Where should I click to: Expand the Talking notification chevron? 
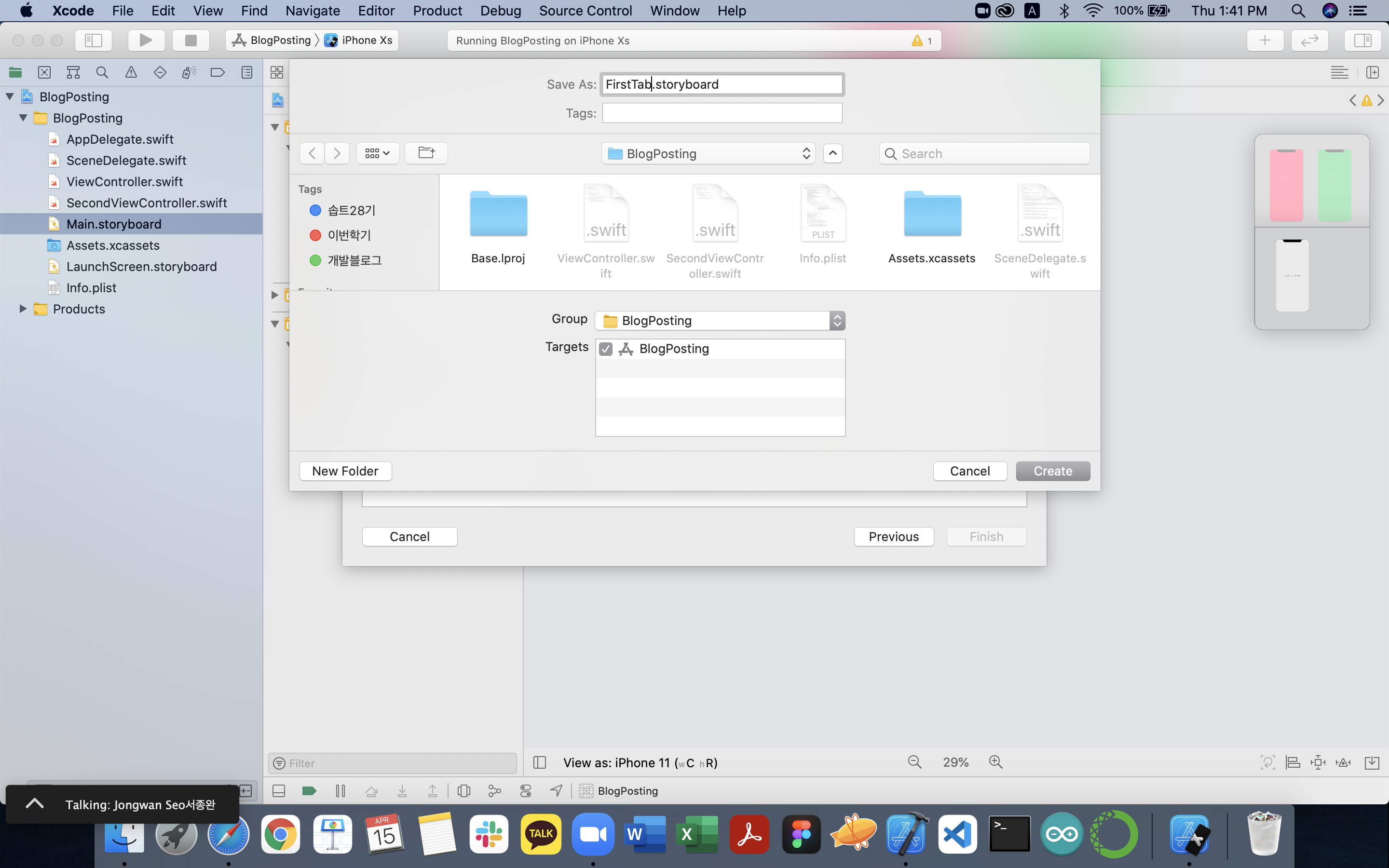click(x=34, y=804)
